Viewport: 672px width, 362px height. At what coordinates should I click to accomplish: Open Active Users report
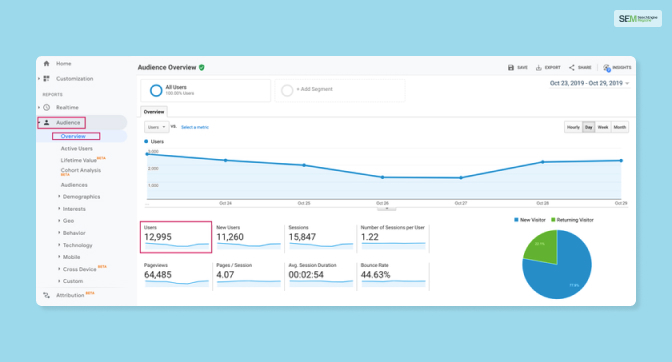click(x=77, y=148)
